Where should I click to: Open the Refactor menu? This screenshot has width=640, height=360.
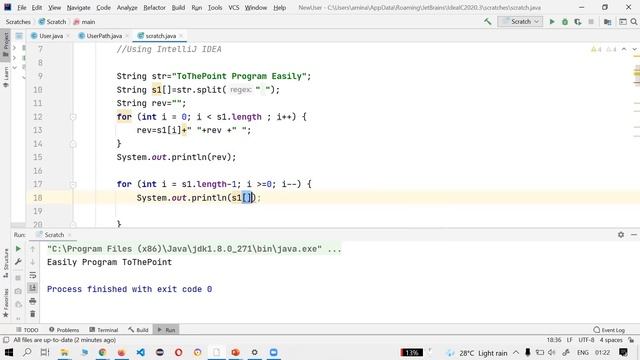tap(154, 7)
